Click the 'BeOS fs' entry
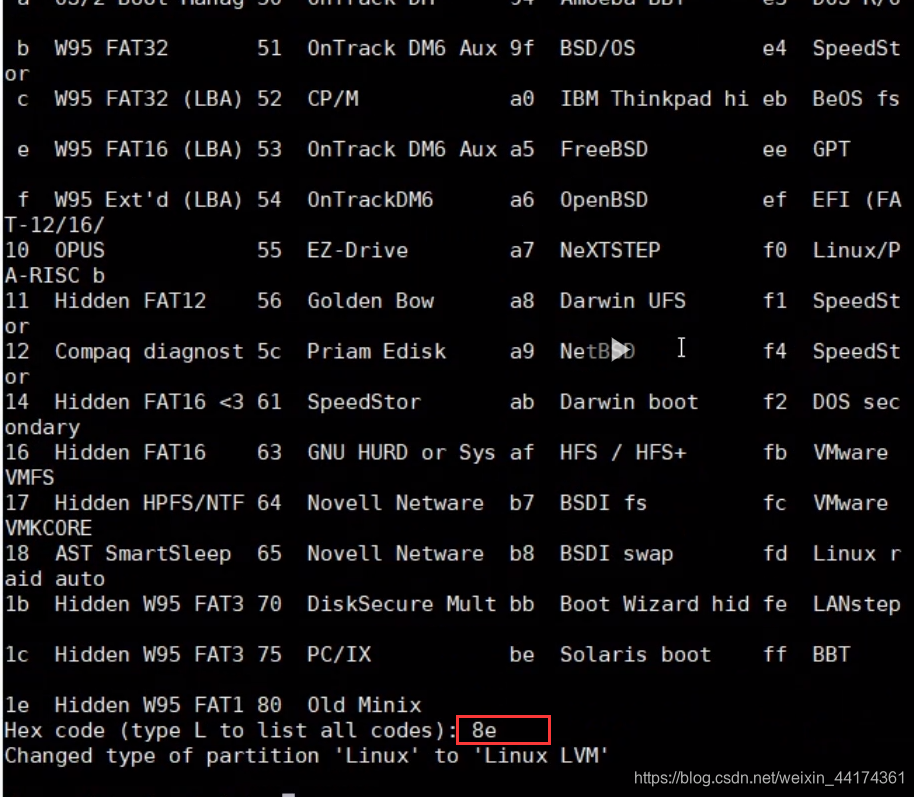The width and height of the screenshot is (914, 797). click(x=856, y=99)
